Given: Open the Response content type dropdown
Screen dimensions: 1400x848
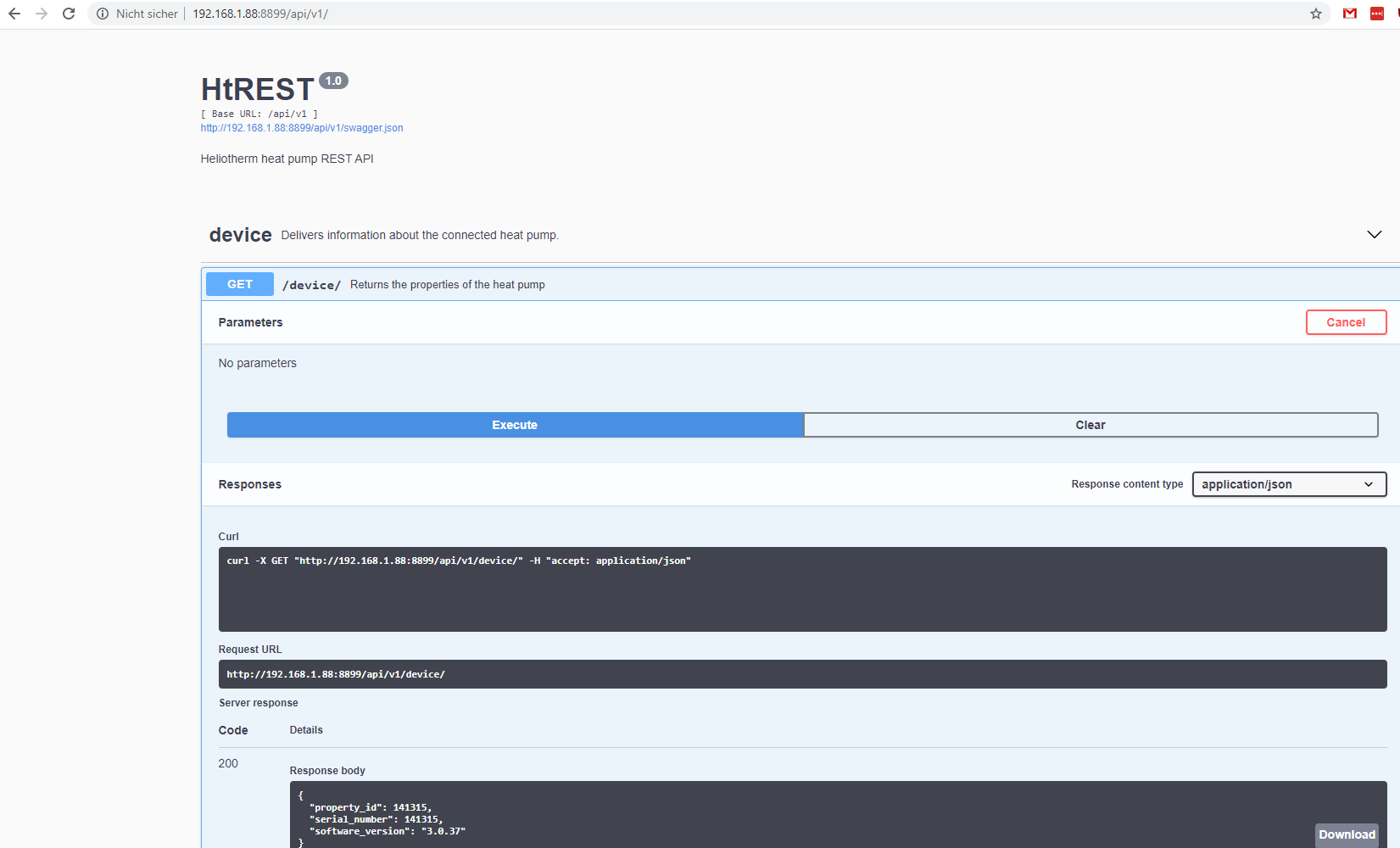Looking at the screenshot, I should [x=1288, y=484].
